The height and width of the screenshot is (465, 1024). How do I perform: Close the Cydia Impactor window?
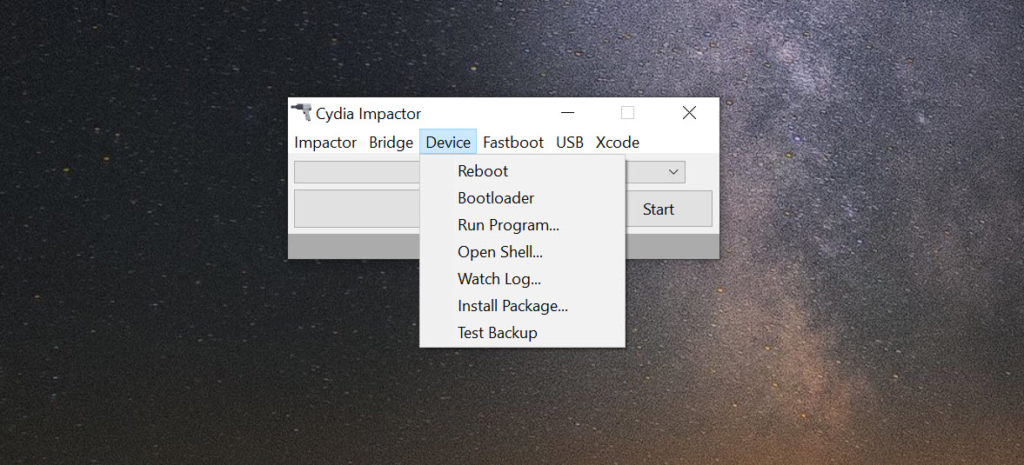pos(689,113)
